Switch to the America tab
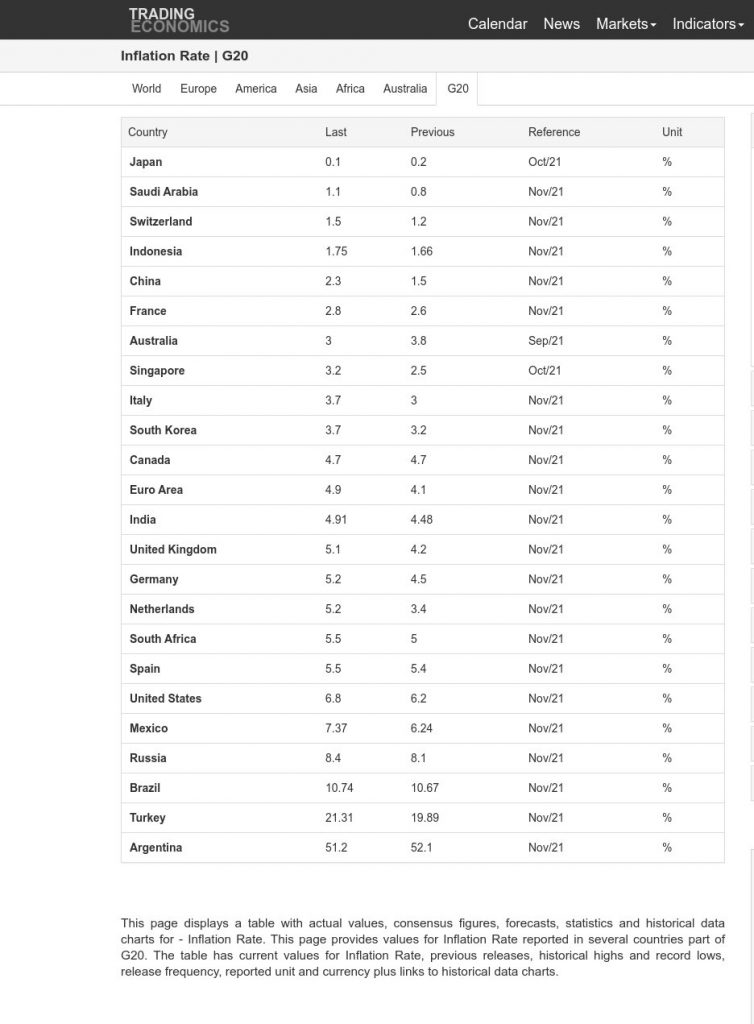The height and width of the screenshot is (1024, 754). pyautogui.click(x=256, y=89)
